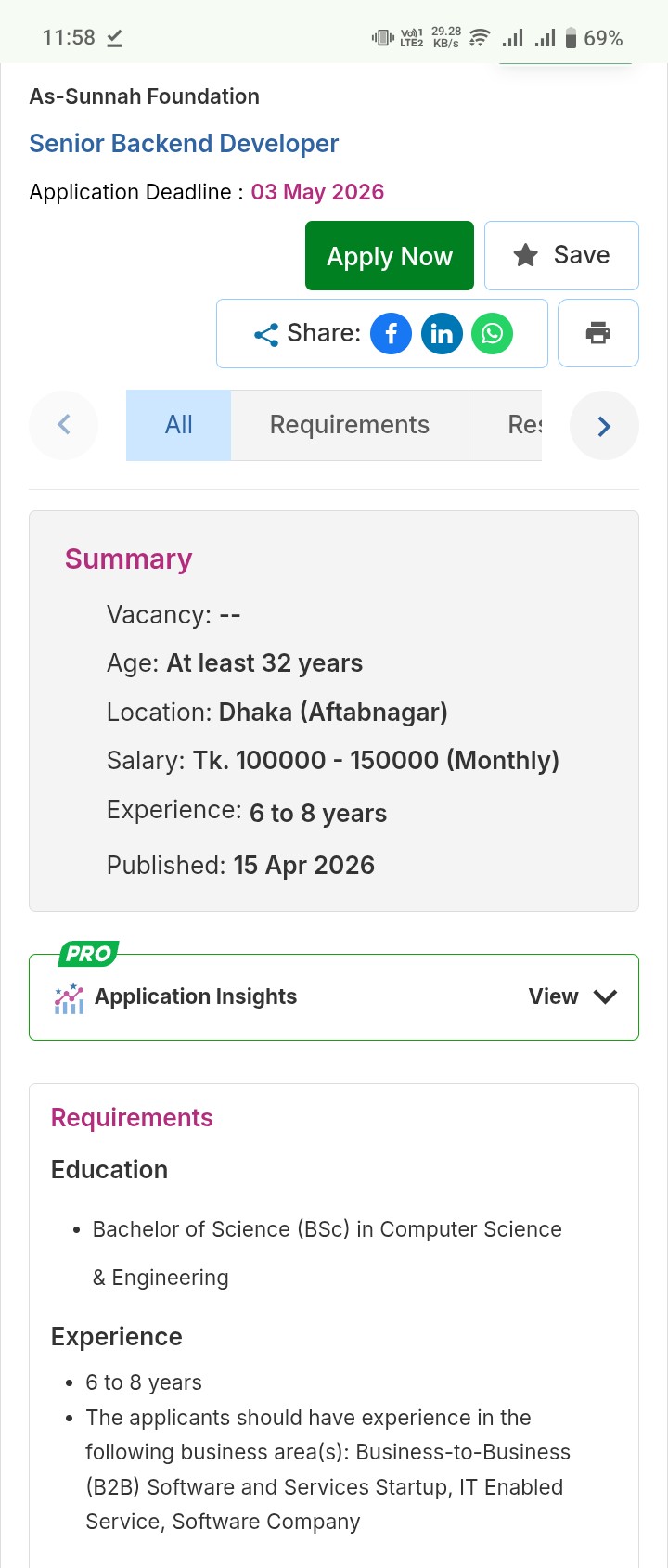The height and width of the screenshot is (1568, 668).
Task: Click the Application Insights label
Action: pyautogui.click(x=196, y=996)
